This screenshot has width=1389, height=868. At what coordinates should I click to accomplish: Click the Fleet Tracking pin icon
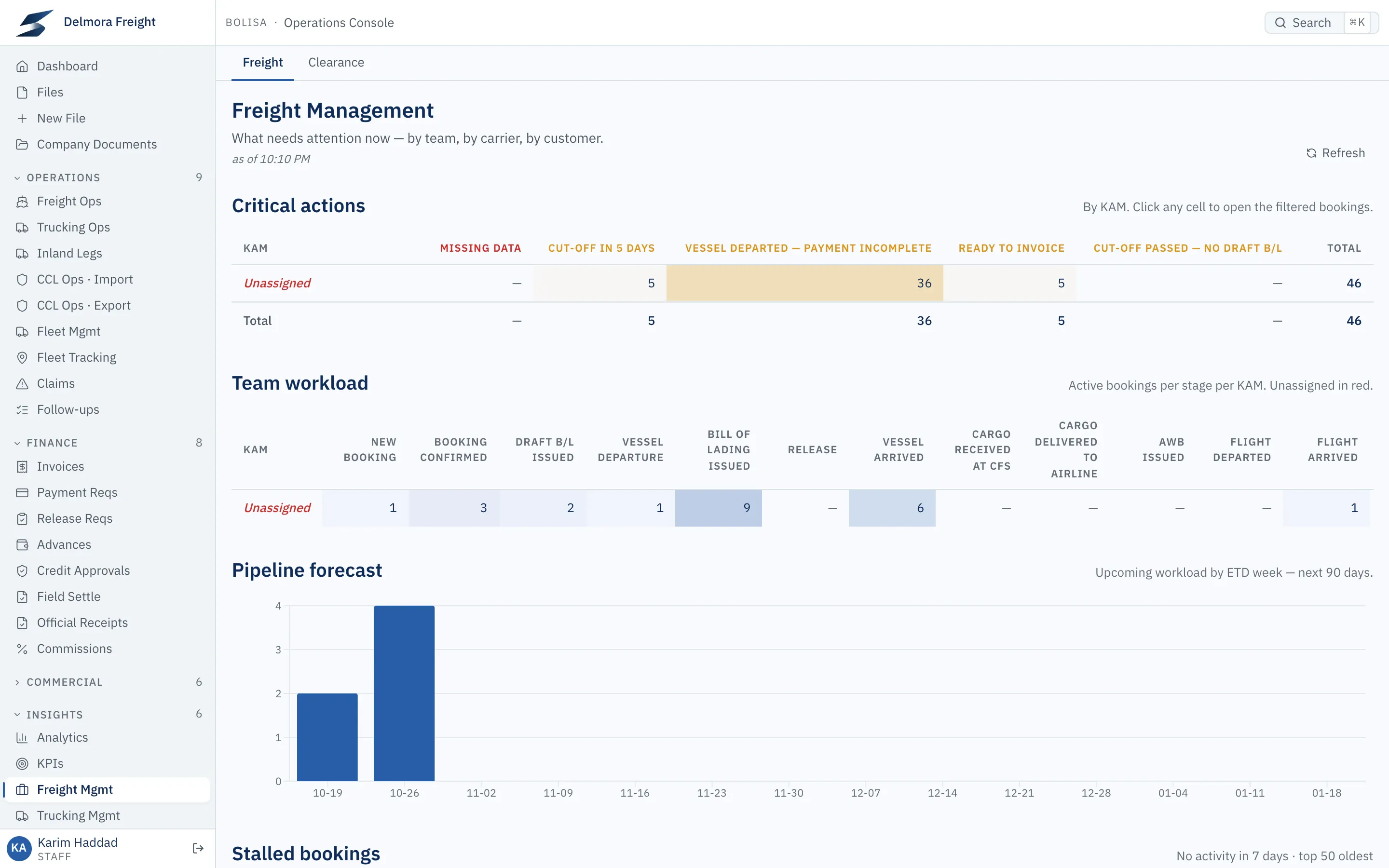click(22, 358)
